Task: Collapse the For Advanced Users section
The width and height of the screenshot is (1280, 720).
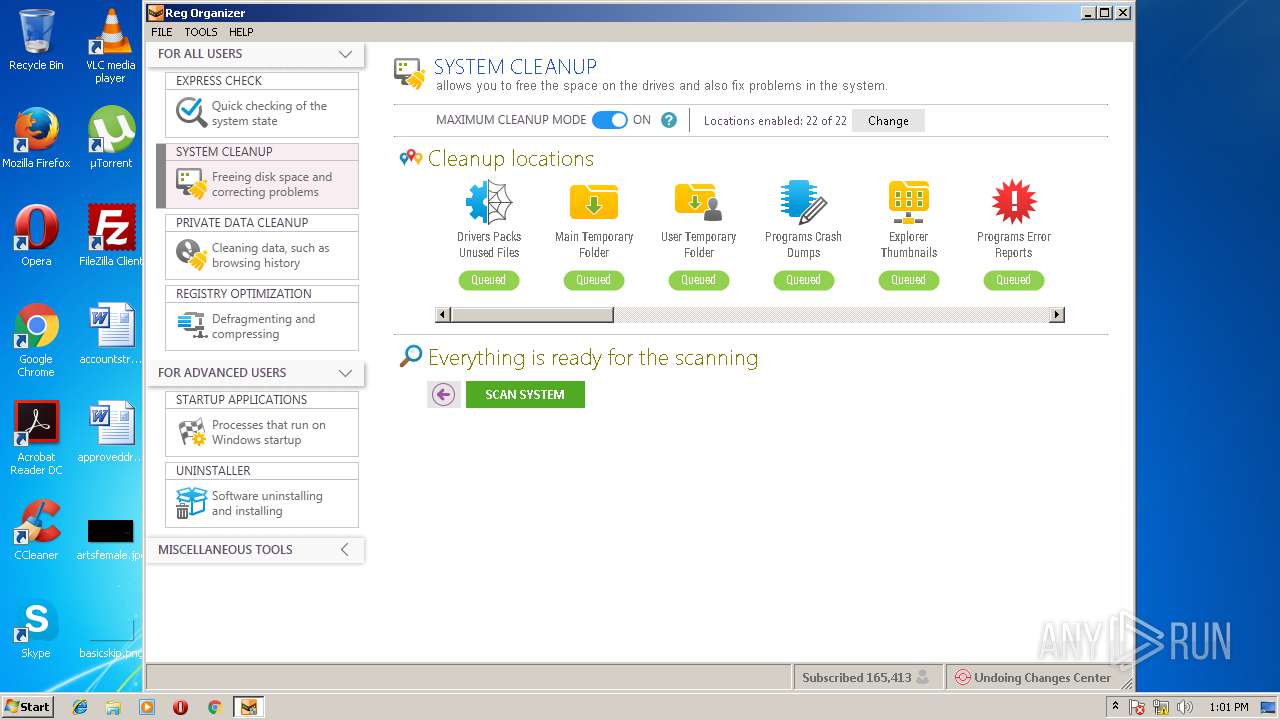Action: click(x=345, y=373)
